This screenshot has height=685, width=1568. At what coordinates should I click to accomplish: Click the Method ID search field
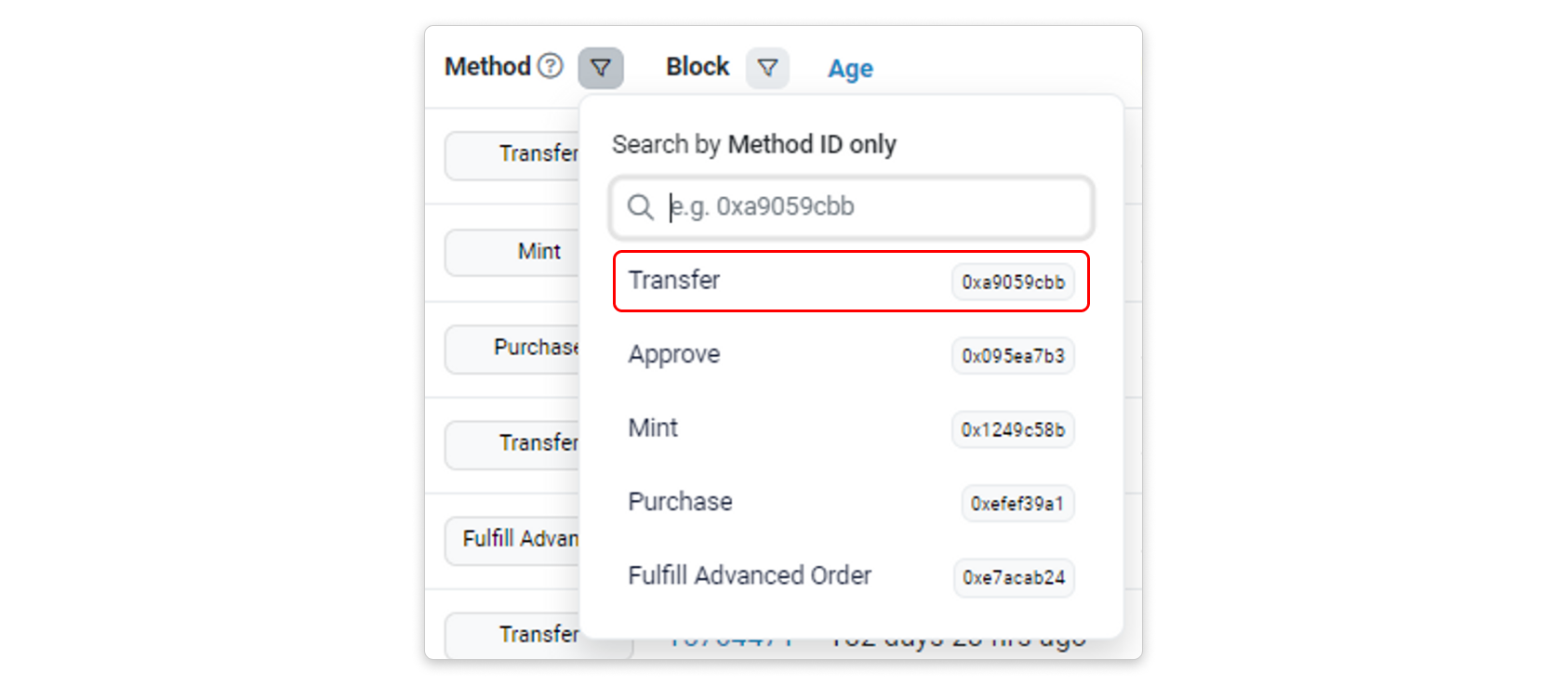coord(874,206)
